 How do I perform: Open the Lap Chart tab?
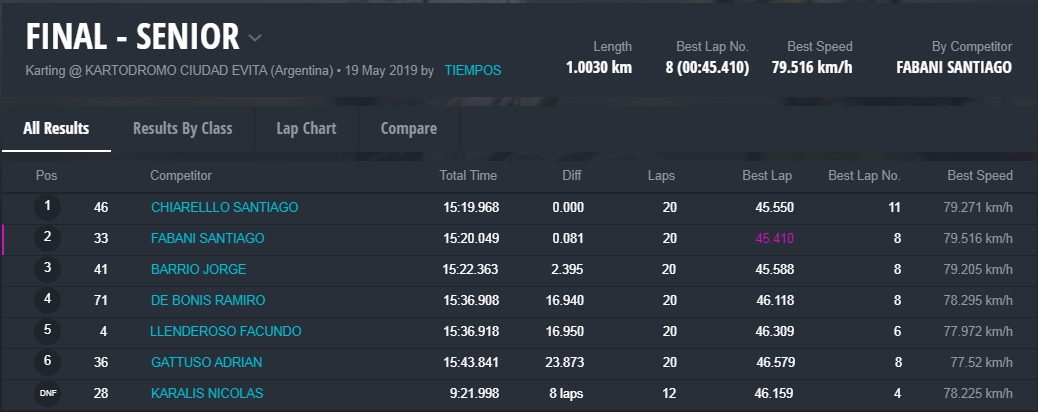pyautogui.click(x=306, y=129)
